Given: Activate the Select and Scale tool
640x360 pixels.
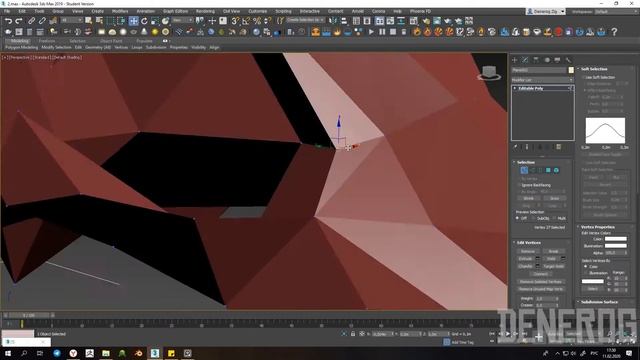Looking at the screenshot, I should [x=155, y=21].
